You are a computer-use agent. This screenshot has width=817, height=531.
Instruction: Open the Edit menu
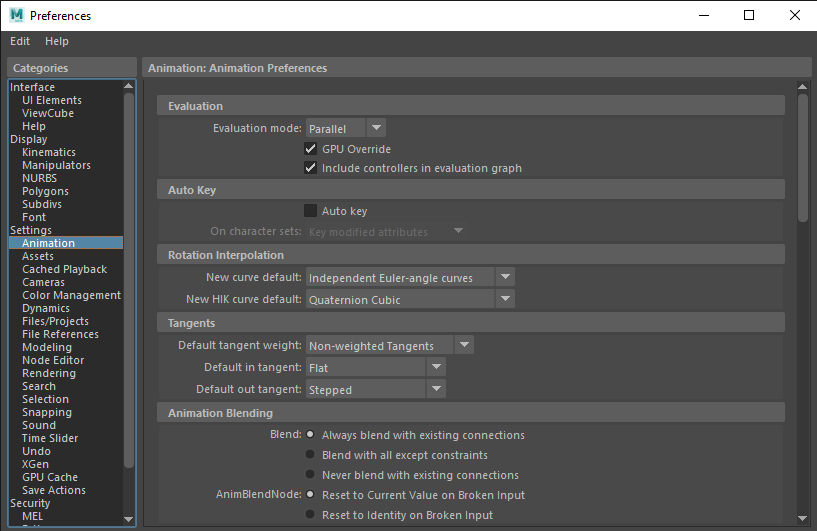(20, 41)
